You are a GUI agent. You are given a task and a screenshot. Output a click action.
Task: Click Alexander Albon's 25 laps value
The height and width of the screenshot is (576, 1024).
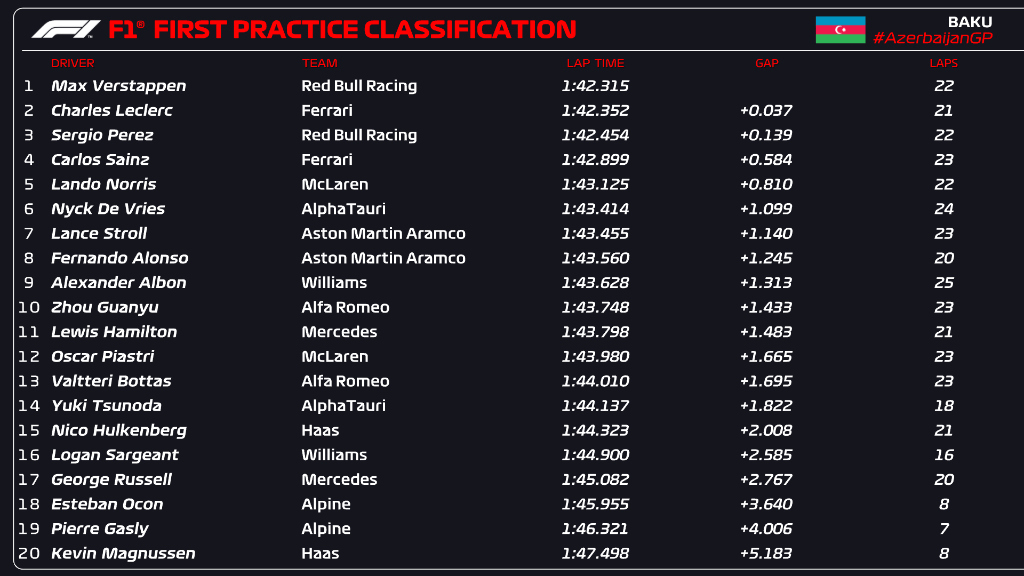(x=944, y=283)
